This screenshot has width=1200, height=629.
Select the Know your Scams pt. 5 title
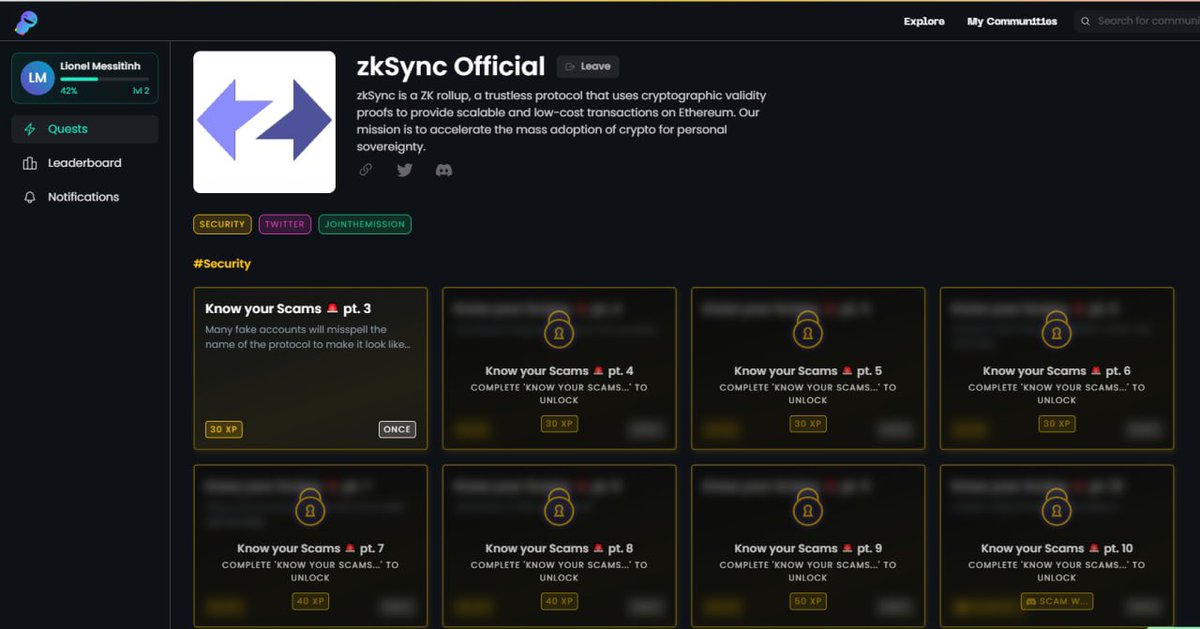pyautogui.click(x=808, y=371)
